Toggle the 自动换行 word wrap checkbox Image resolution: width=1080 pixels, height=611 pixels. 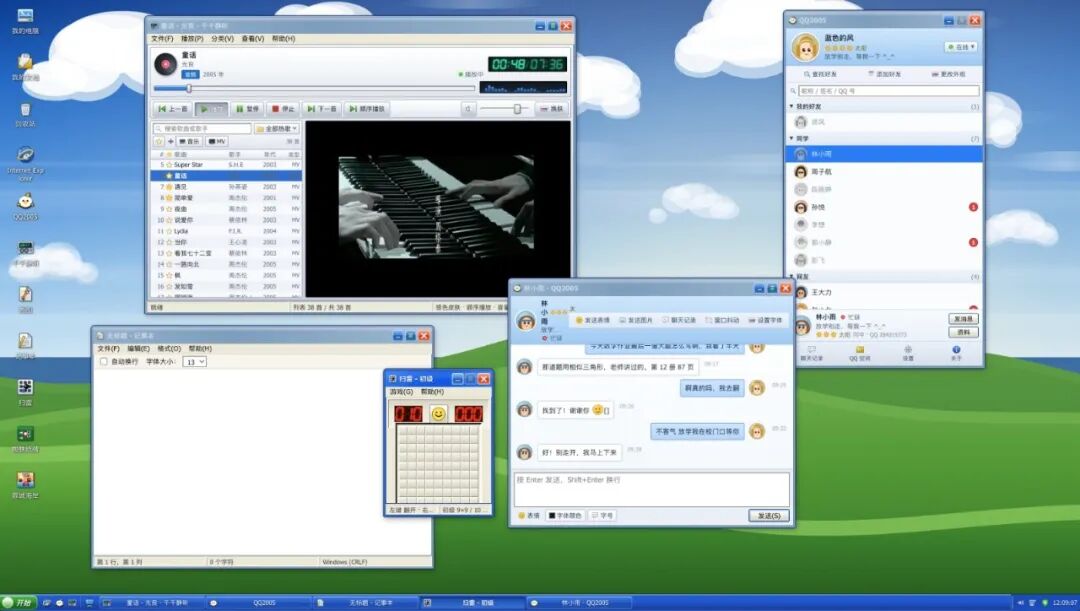coord(104,362)
